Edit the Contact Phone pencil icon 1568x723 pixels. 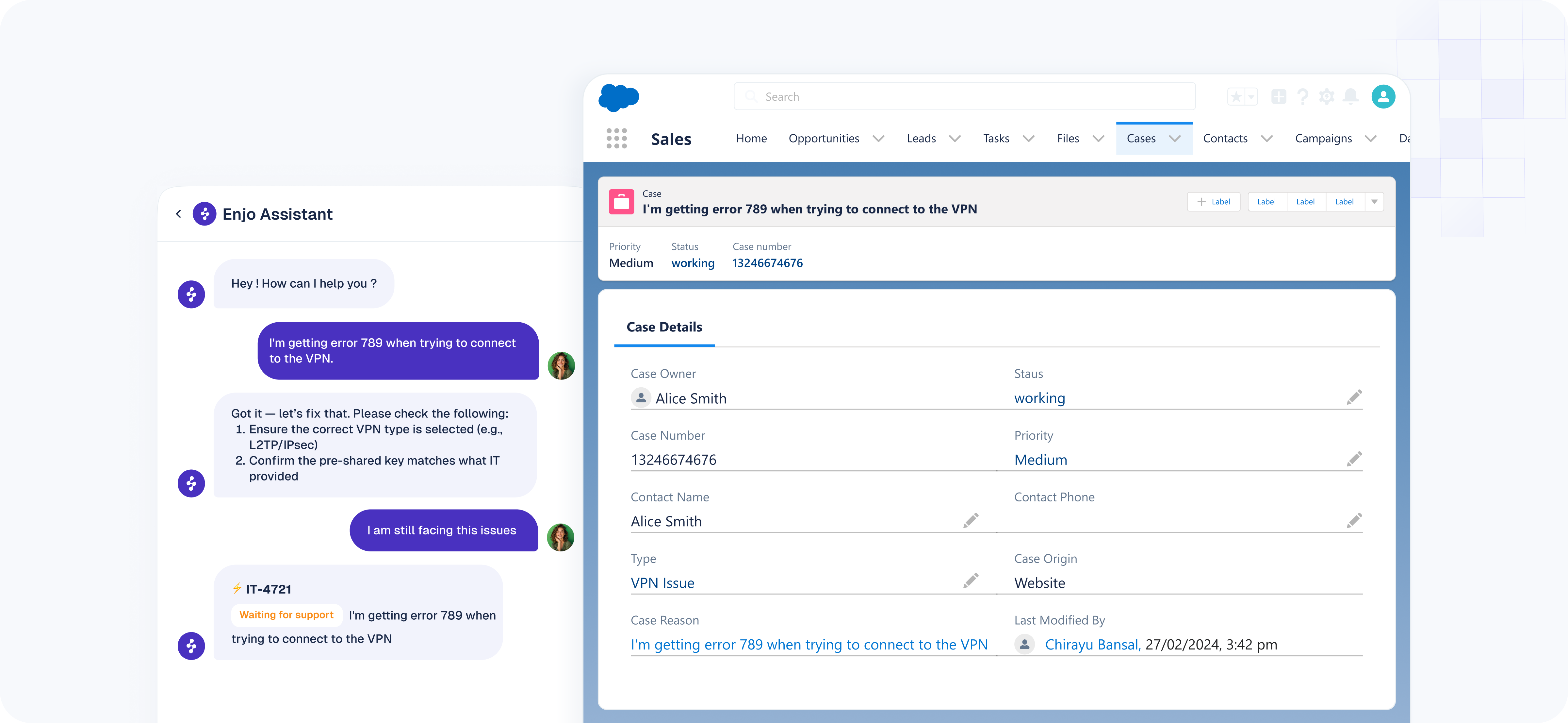[1354, 521]
